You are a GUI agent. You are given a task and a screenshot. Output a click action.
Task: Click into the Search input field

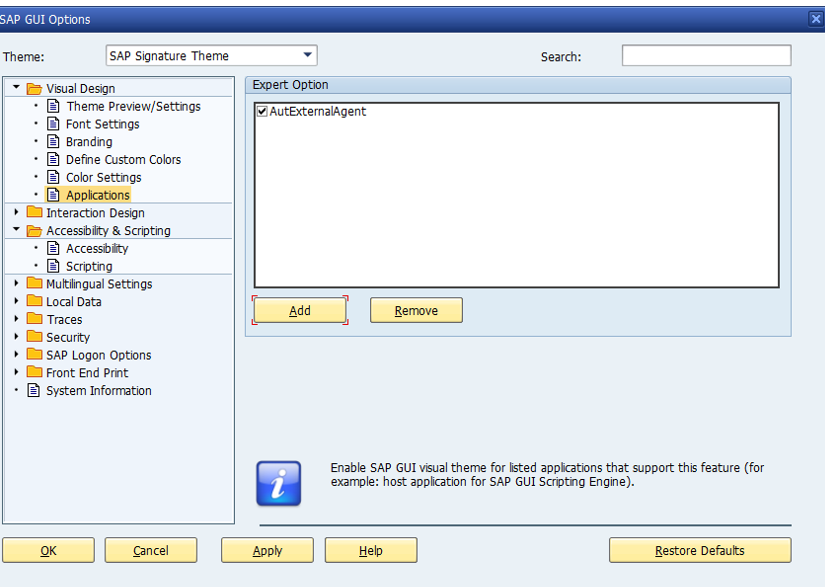(x=706, y=55)
